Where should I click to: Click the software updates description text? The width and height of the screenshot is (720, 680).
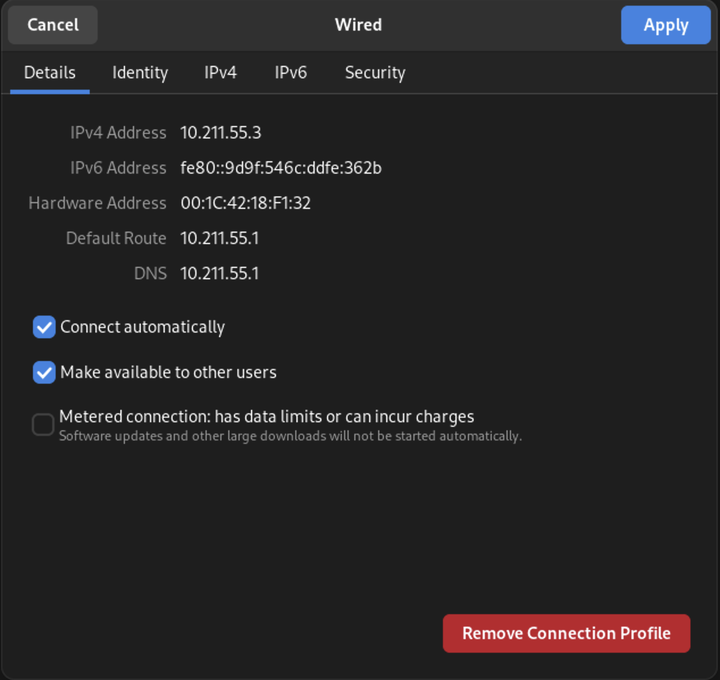pyautogui.click(x=290, y=436)
